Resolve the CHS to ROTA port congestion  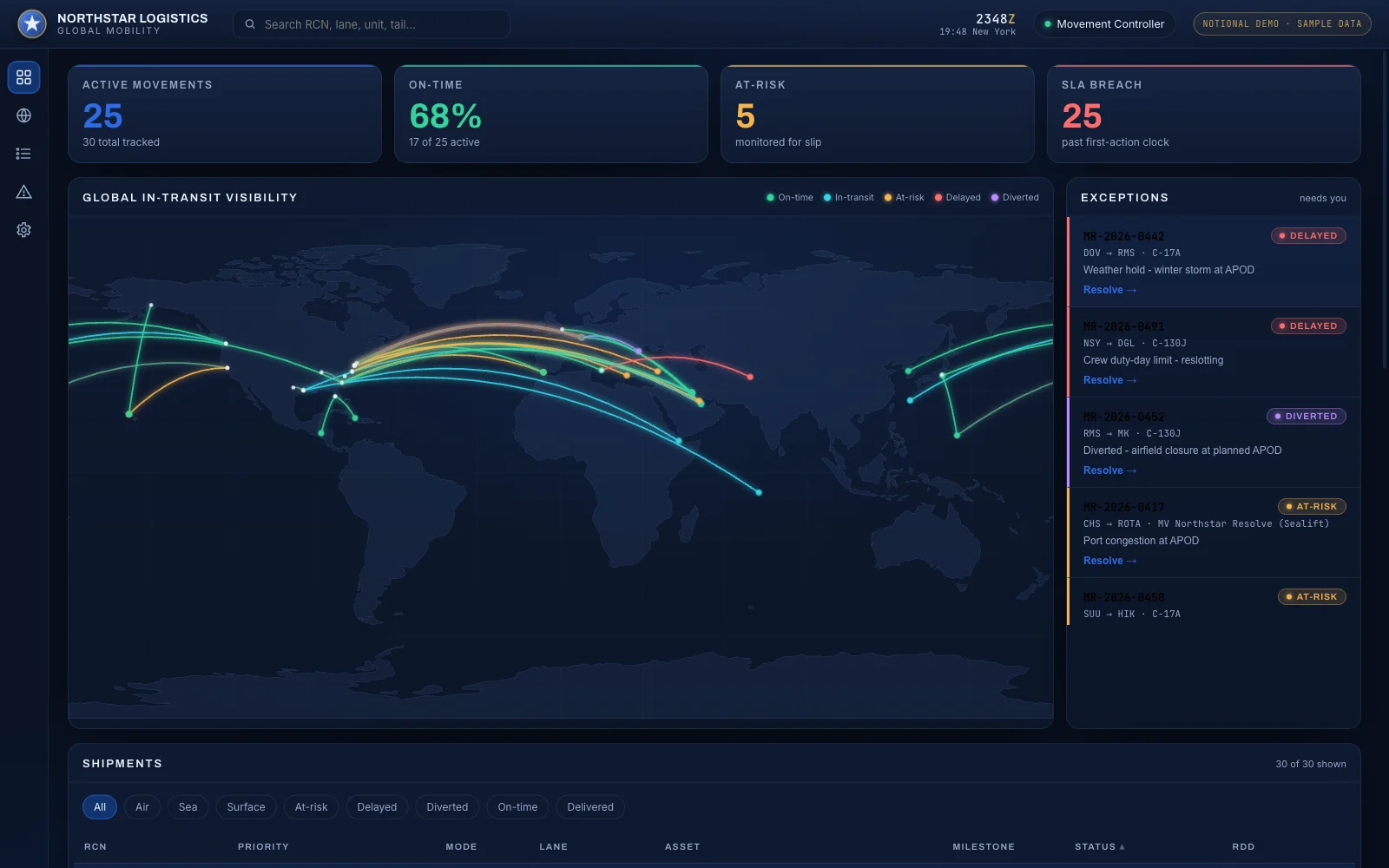pyautogui.click(x=1109, y=561)
